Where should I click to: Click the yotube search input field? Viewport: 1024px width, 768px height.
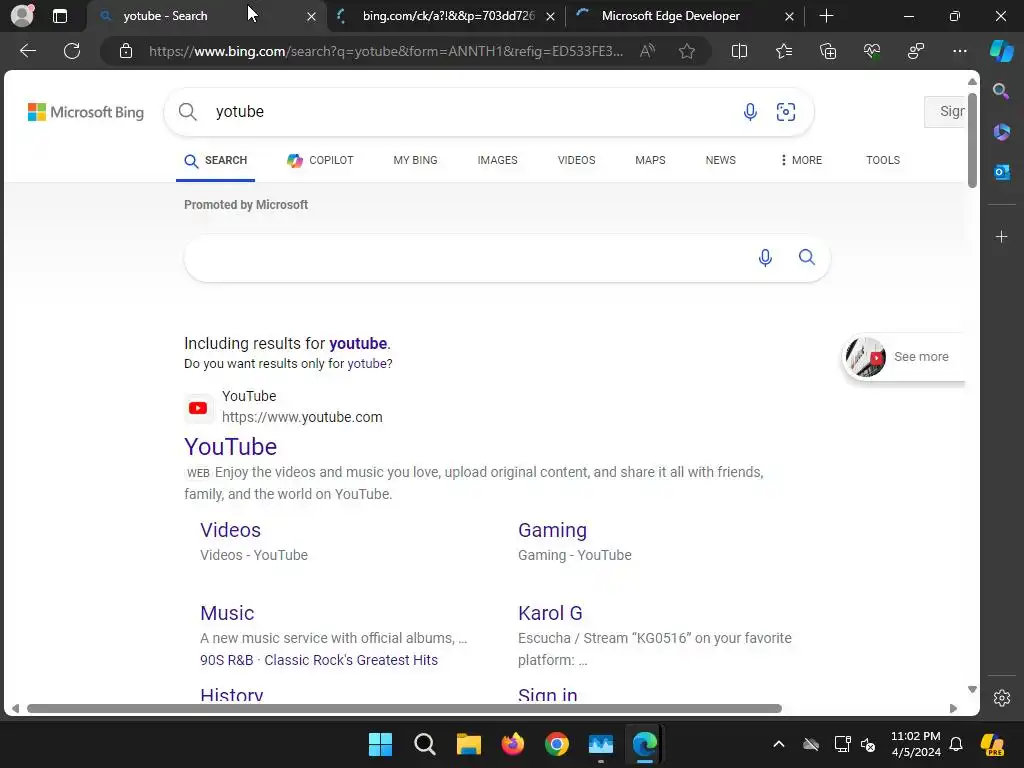click(x=470, y=112)
